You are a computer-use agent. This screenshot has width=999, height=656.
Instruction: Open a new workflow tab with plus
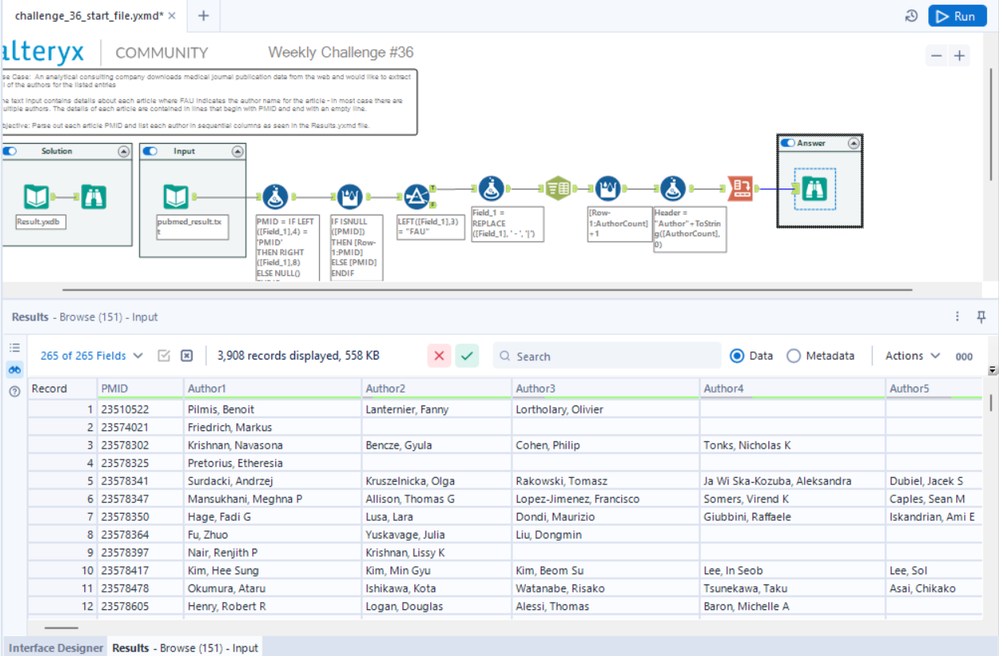(204, 16)
